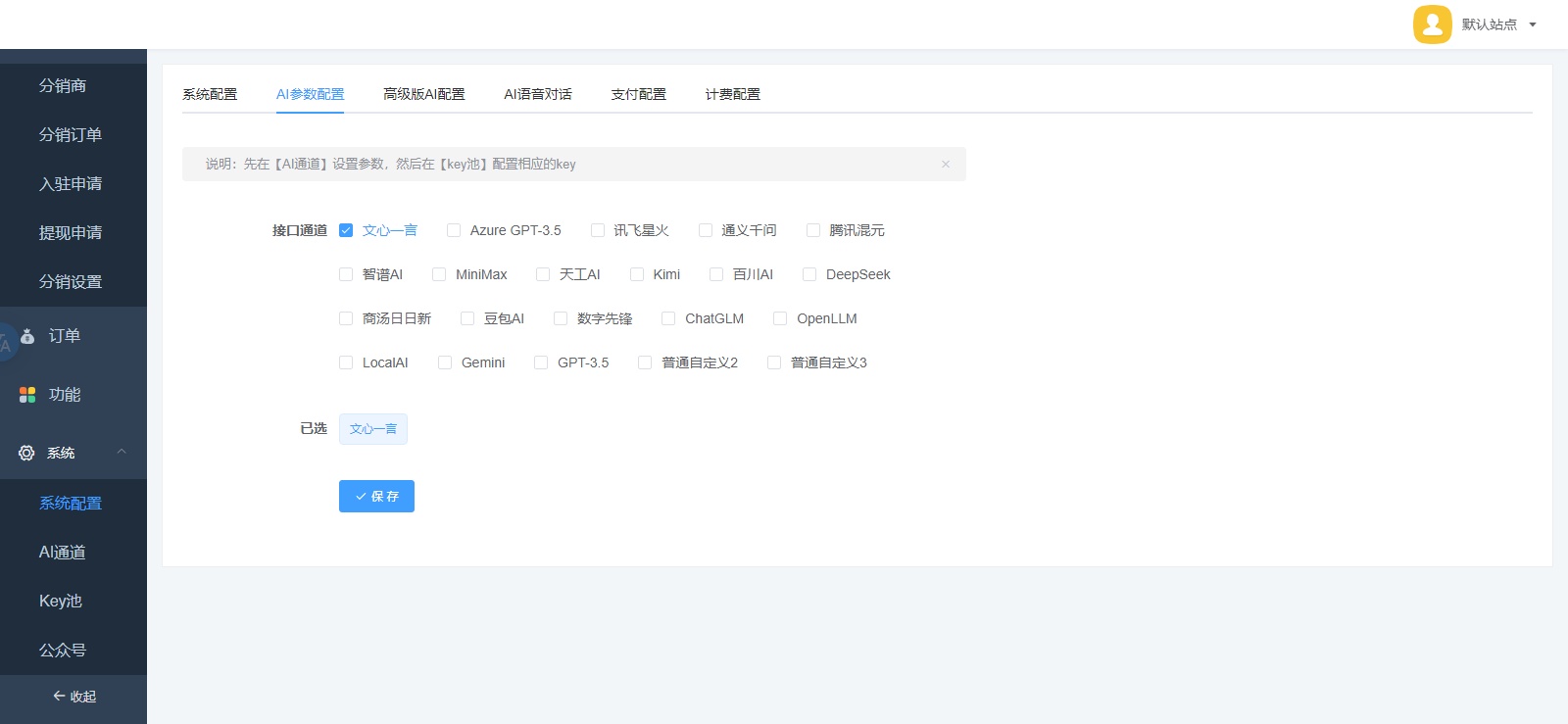Click the 功能 colored grid icon
The width and height of the screenshot is (1568, 724).
pos(27,395)
